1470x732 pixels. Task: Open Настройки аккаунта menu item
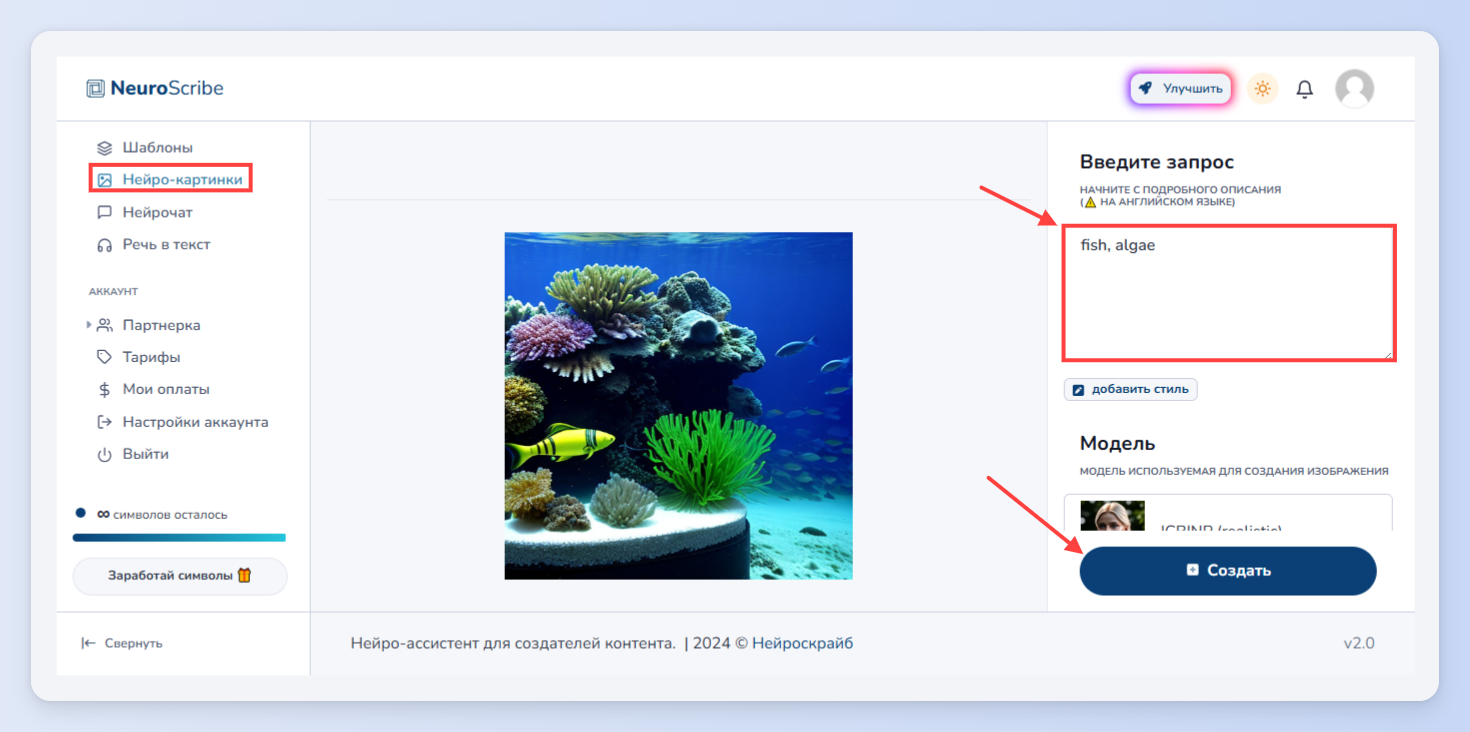[183, 422]
